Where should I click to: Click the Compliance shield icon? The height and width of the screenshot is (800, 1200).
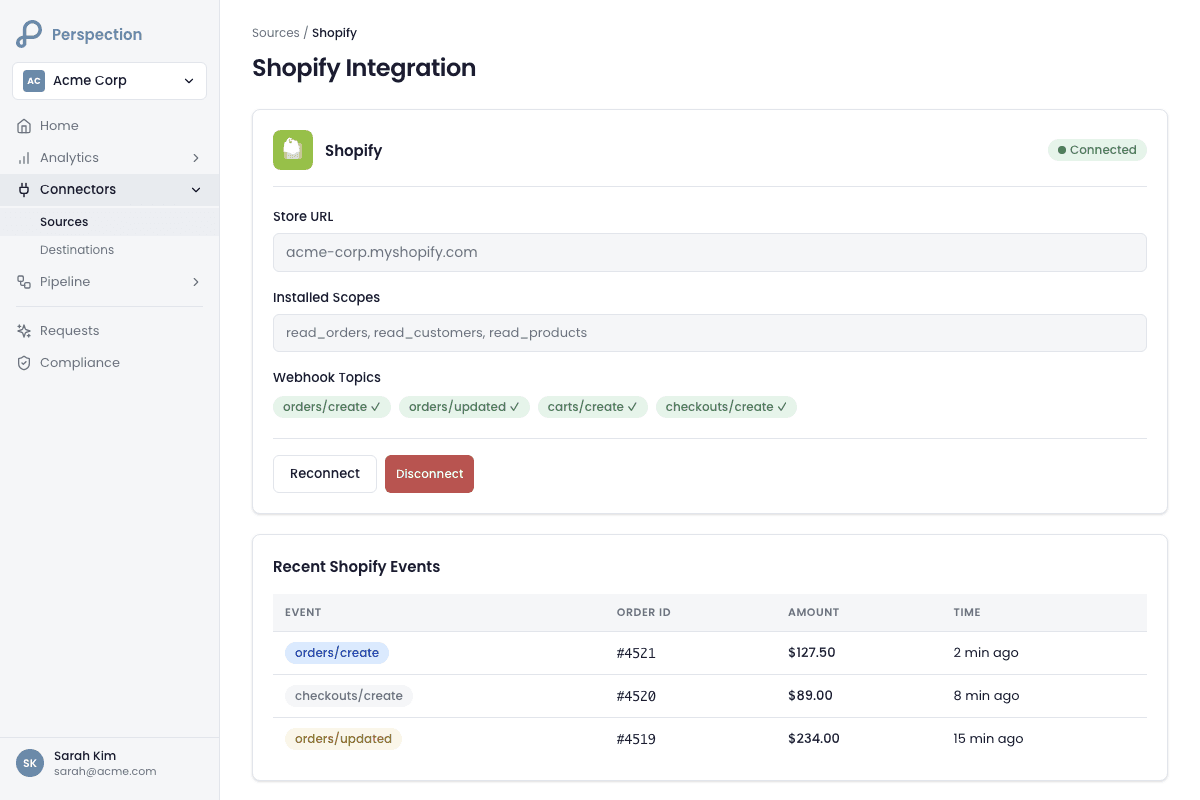point(24,363)
